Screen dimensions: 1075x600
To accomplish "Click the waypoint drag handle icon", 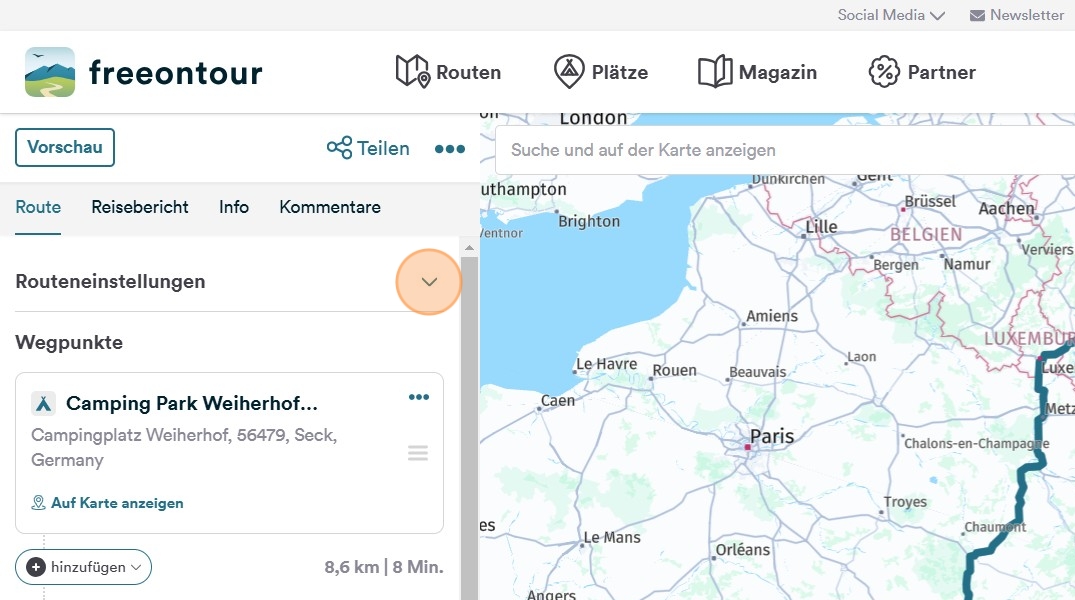I will [x=418, y=453].
